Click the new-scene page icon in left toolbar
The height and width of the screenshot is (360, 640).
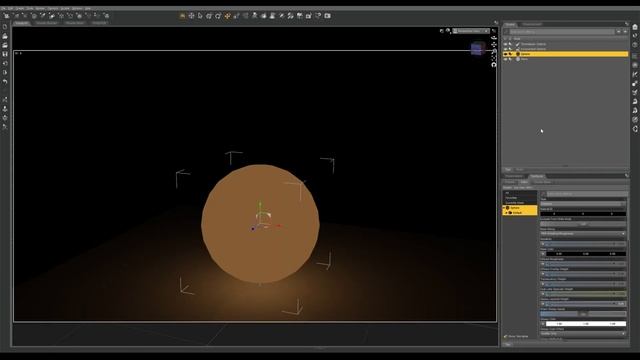(5, 27)
